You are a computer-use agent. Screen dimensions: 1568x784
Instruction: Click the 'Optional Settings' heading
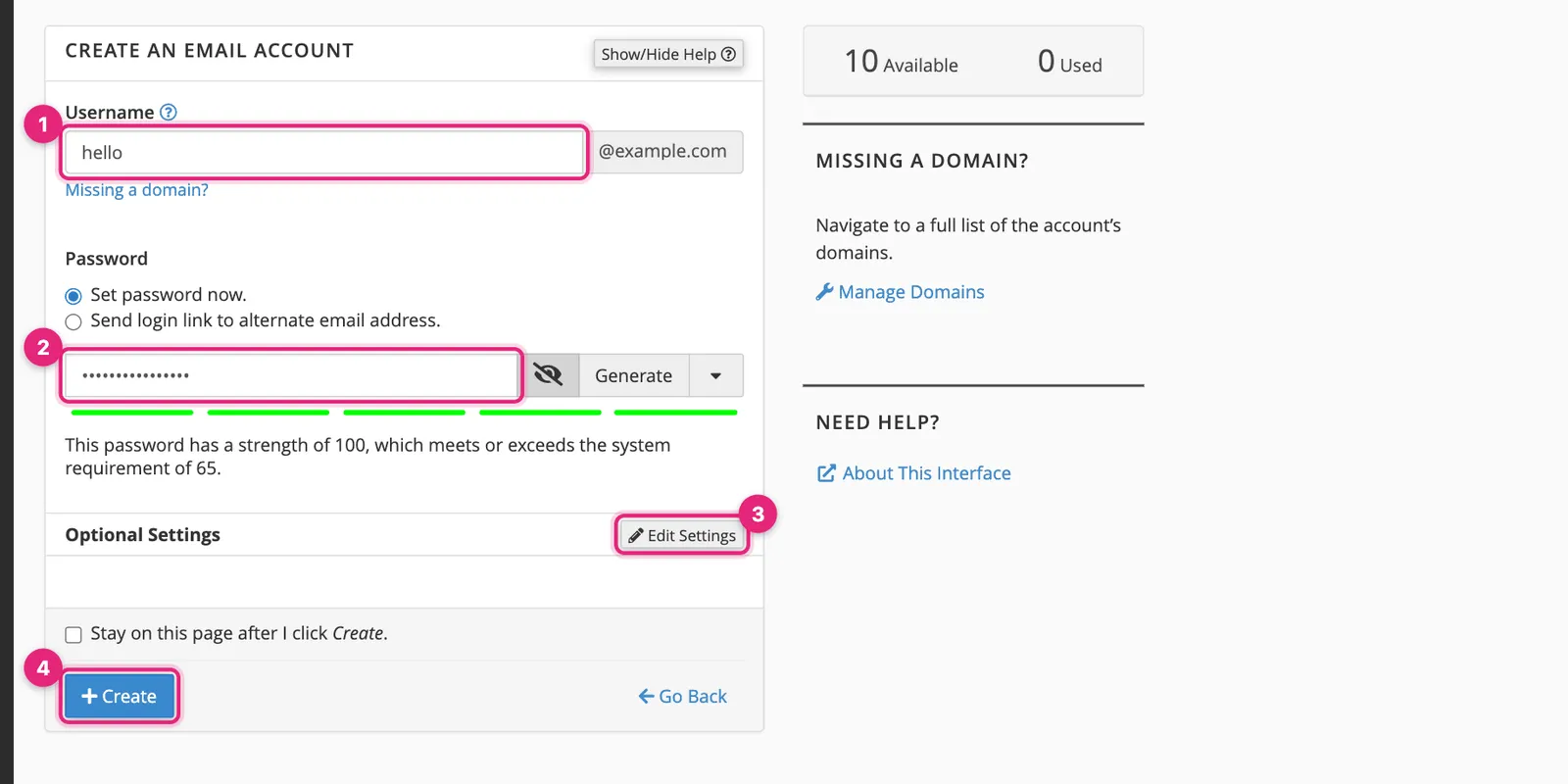click(x=143, y=535)
